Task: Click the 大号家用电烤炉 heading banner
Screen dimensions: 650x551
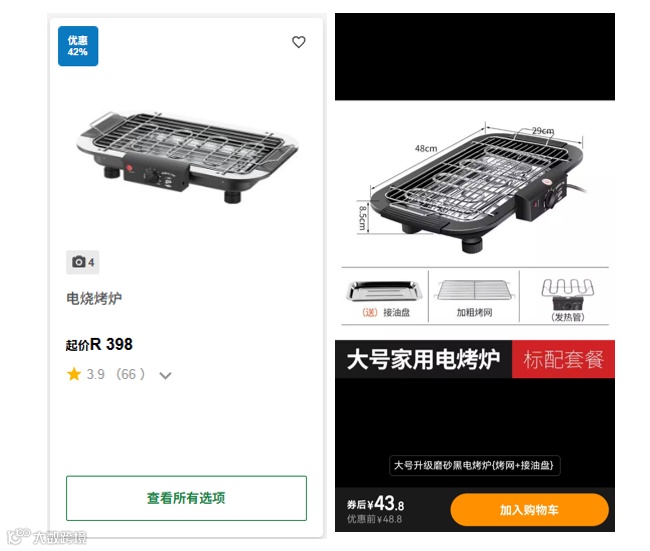Action: pos(424,359)
